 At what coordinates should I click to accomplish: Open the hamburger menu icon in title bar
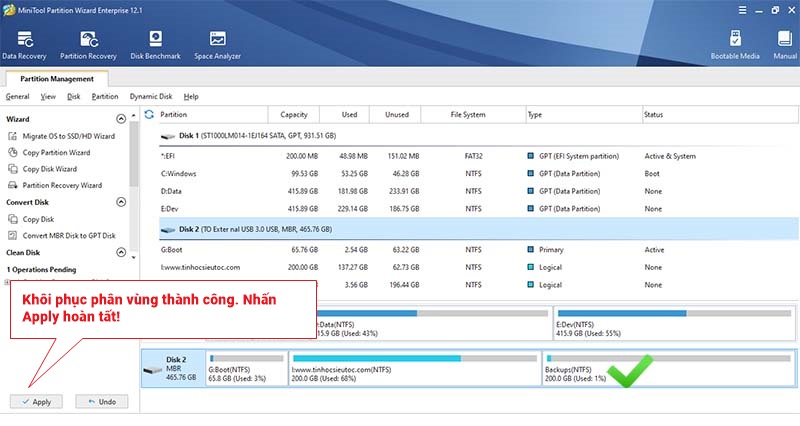742,10
